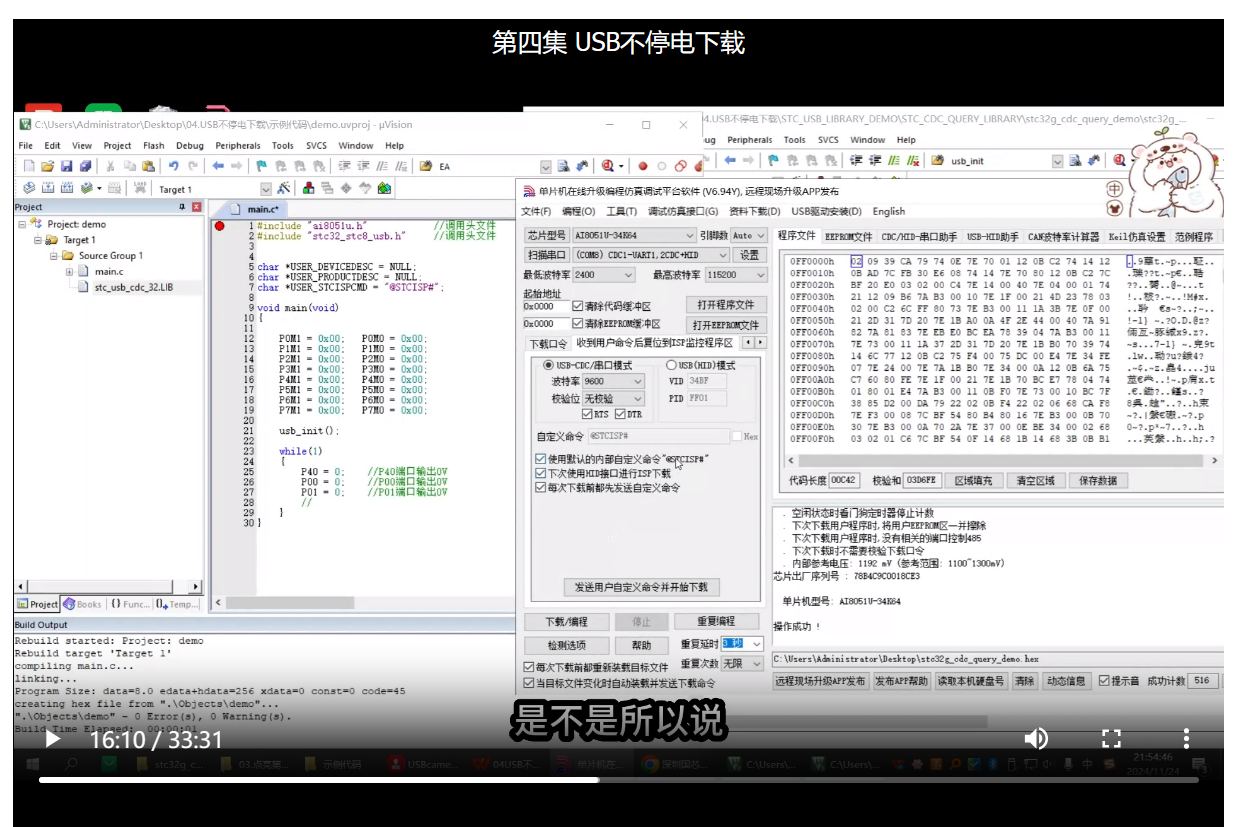Image resolution: width=1236 pixels, height=827 pixels.
Task: Click Manage Project Items colored blocks icon
Action: [309, 188]
